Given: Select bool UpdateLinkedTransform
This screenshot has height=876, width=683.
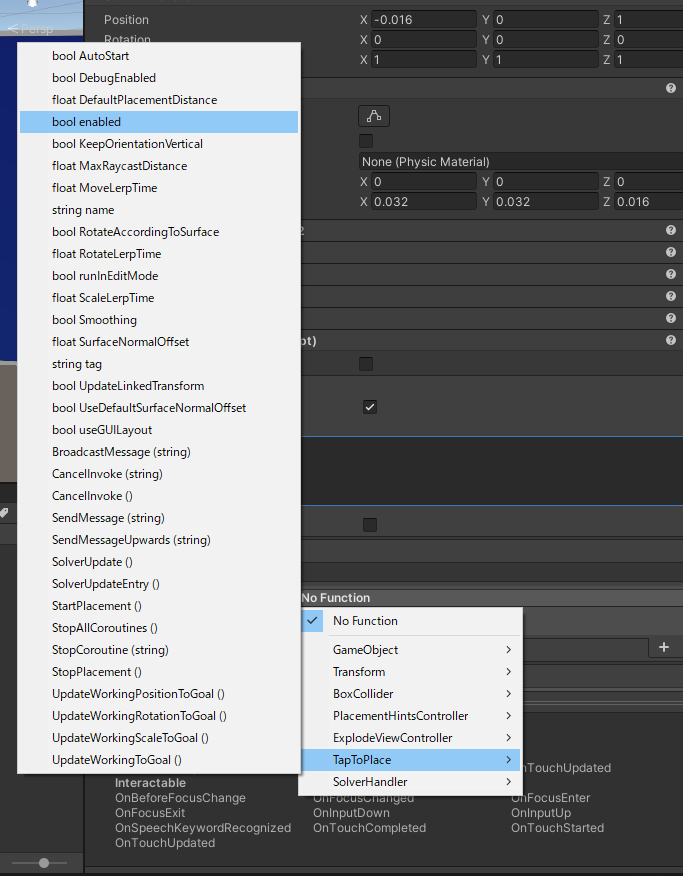Looking at the screenshot, I should [159, 386].
